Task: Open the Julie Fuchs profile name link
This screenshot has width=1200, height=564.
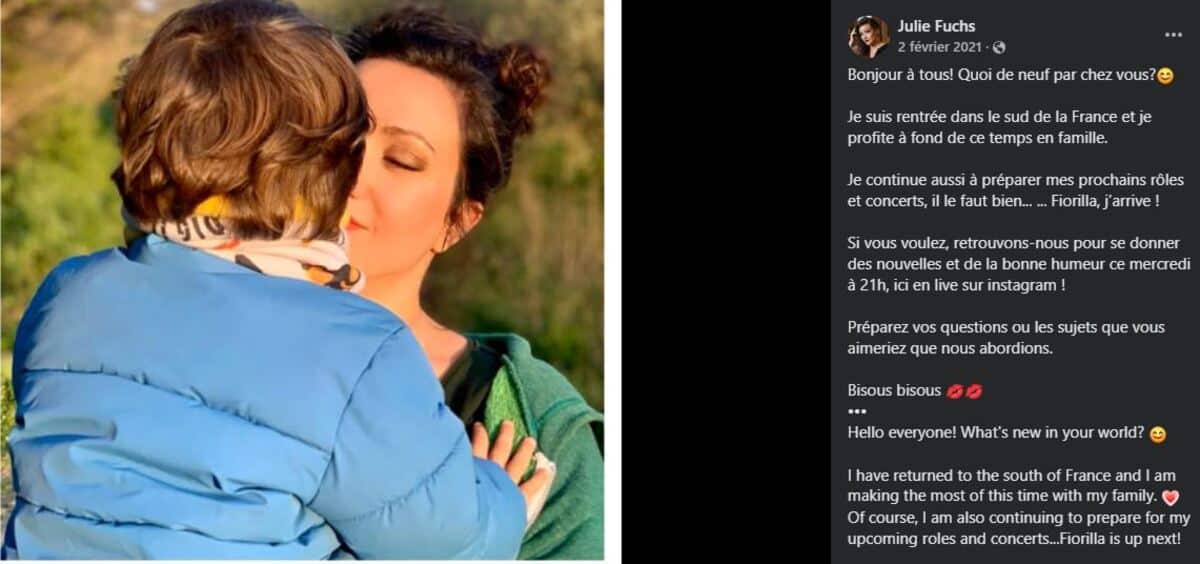Action: 936,26
